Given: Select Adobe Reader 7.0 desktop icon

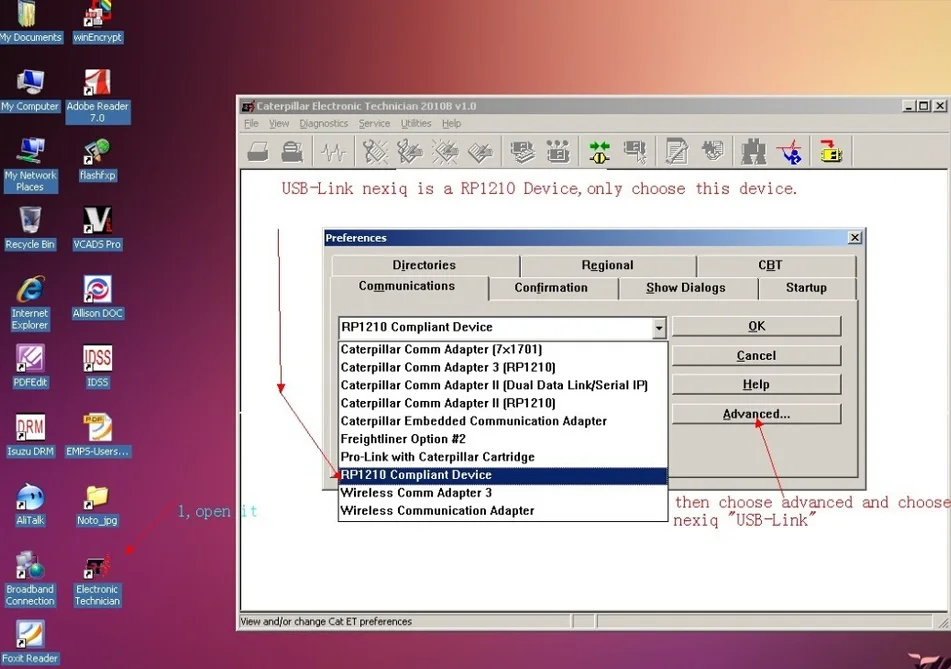Looking at the screenshot, I should 98,96.
